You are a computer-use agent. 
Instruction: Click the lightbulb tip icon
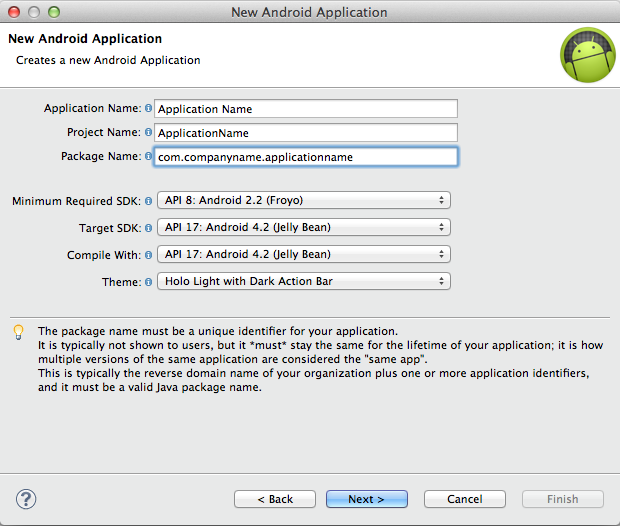pos(18,332)
